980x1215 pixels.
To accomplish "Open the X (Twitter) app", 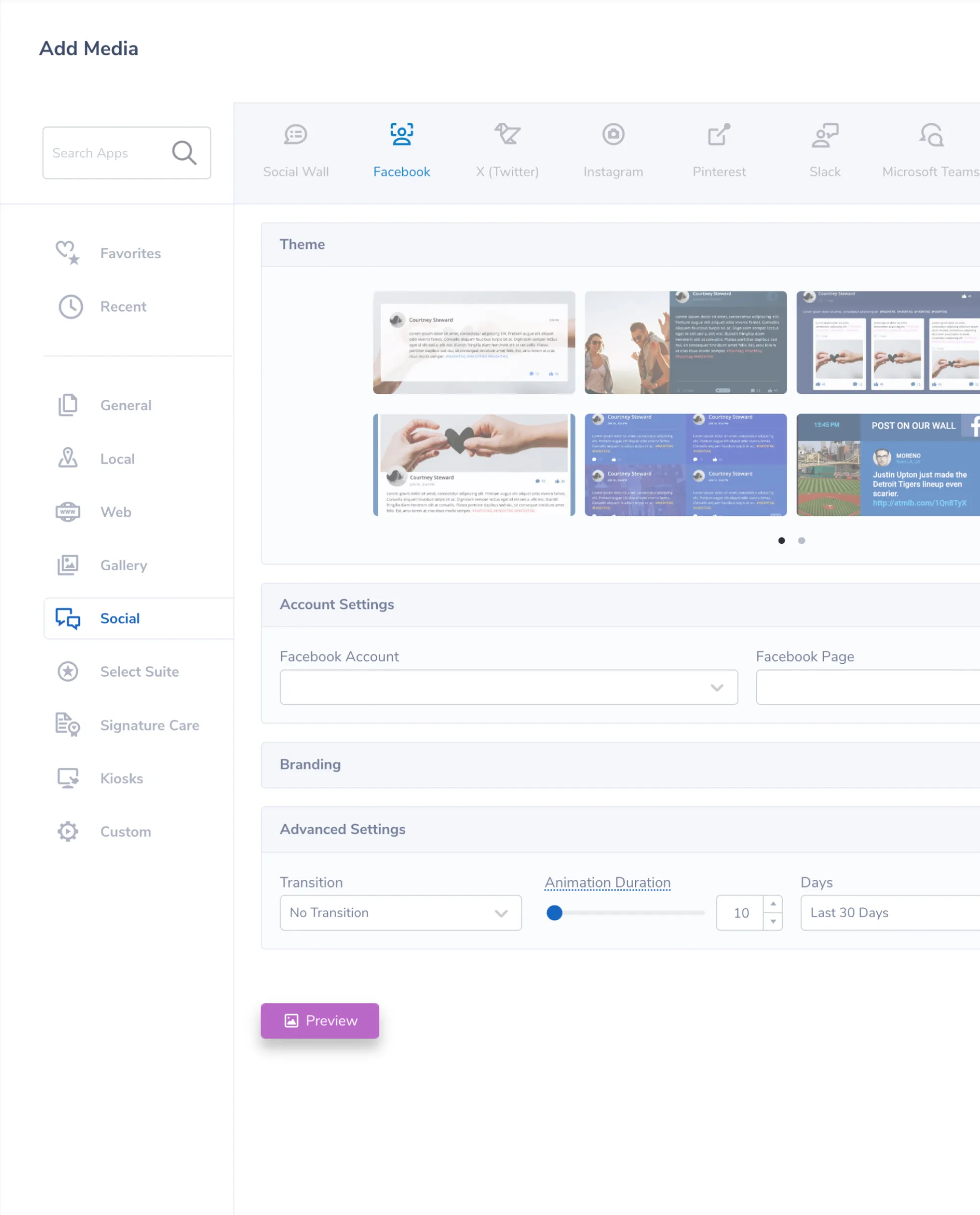I will [x=507, y=151].
